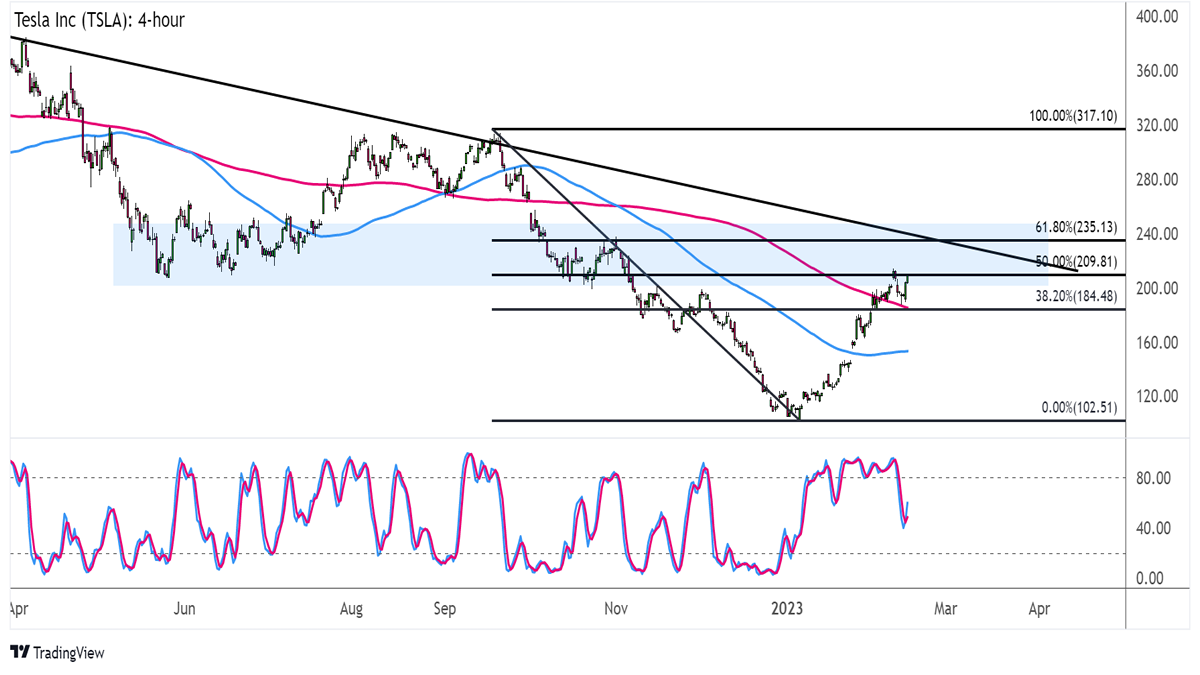Select the Nov marker on time axis
Viewport: 1200px width, 675px height.
pos(616,607)
